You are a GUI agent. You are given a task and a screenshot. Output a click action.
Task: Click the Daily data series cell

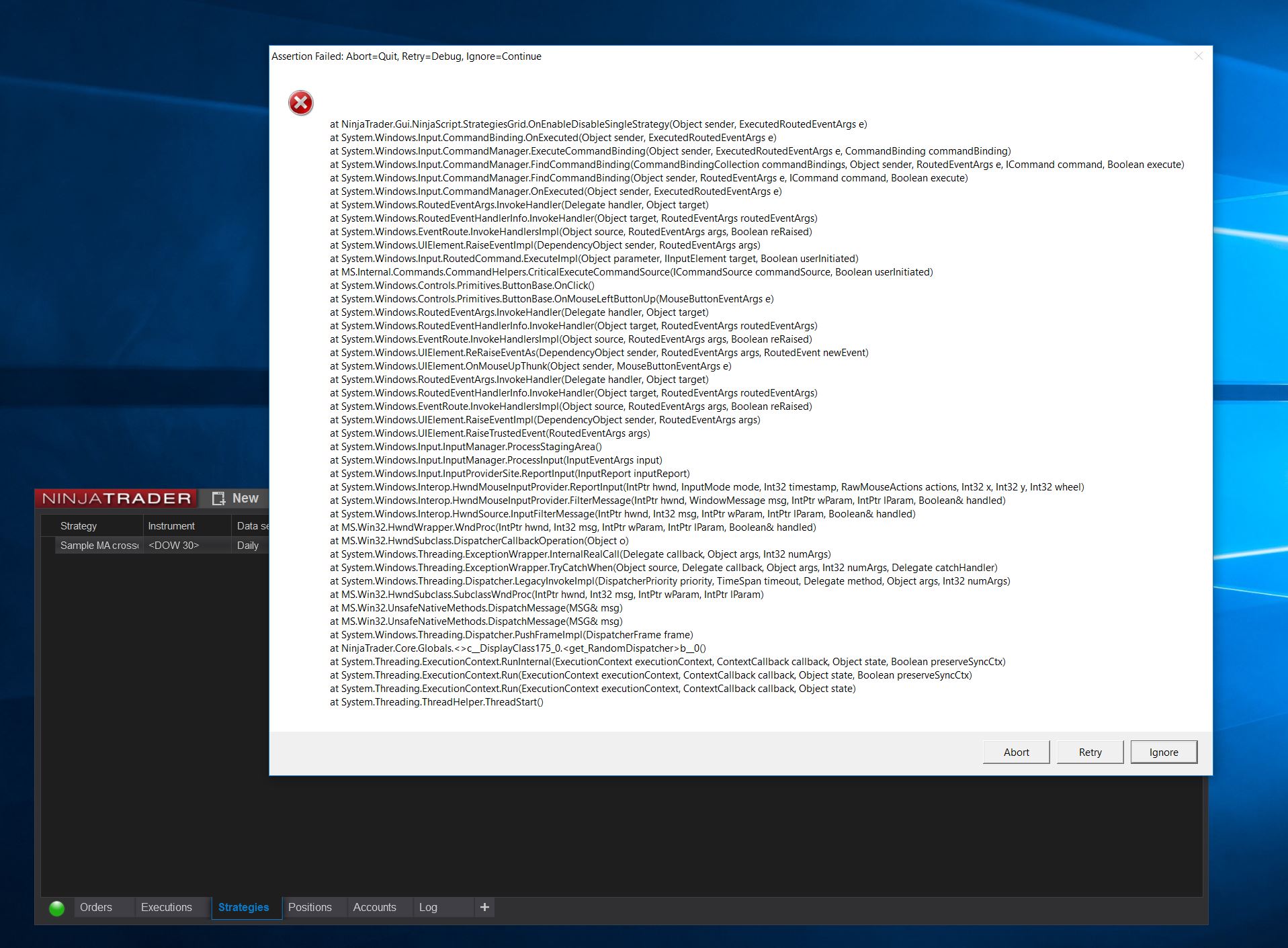tap(250, 546)
